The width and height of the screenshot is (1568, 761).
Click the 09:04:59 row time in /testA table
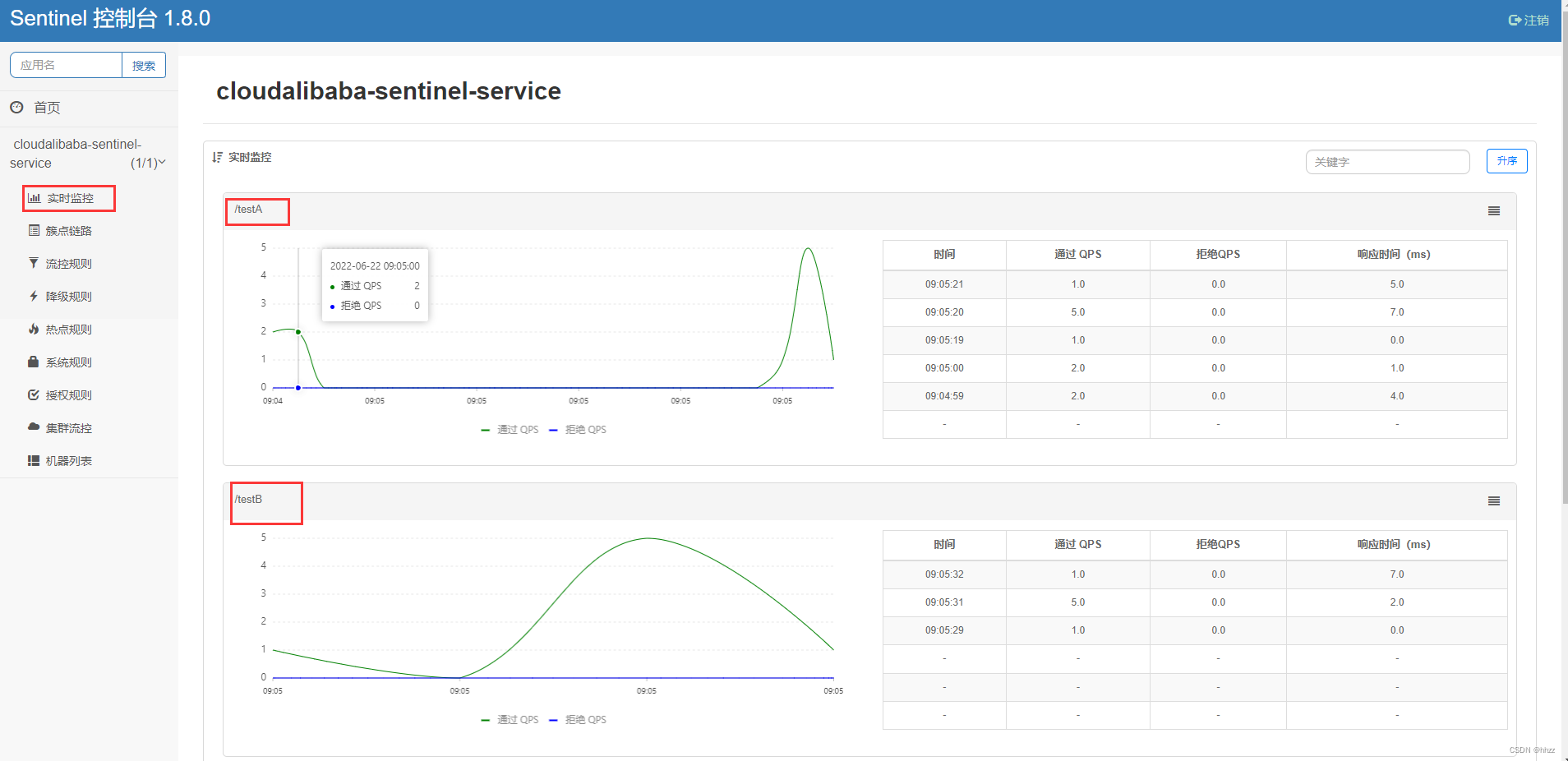944,396
